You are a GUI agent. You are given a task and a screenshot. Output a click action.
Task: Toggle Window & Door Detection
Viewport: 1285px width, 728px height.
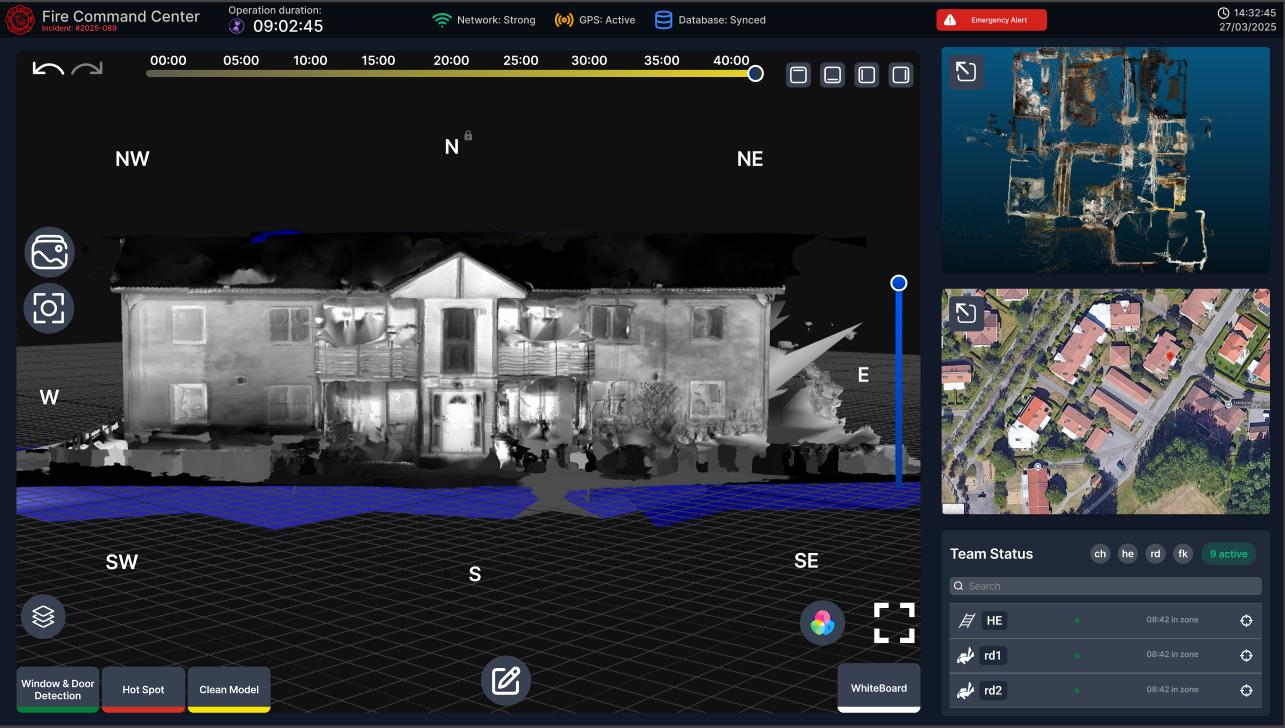tap(58, 689)
